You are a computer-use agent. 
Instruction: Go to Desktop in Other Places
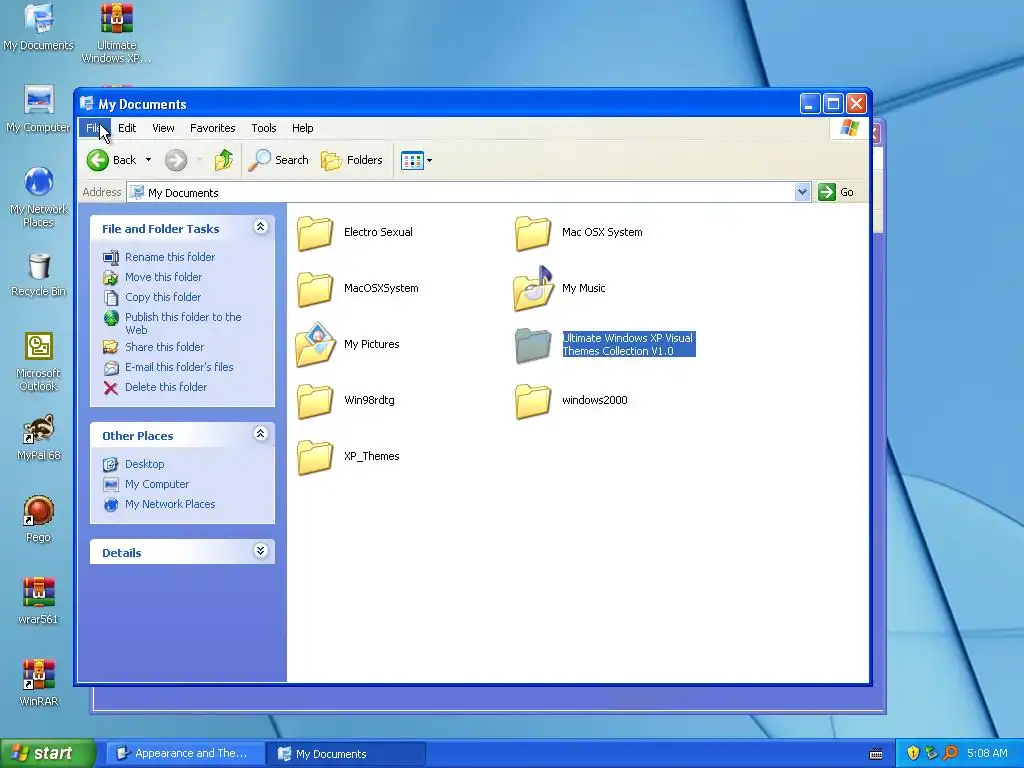point(144,464)
